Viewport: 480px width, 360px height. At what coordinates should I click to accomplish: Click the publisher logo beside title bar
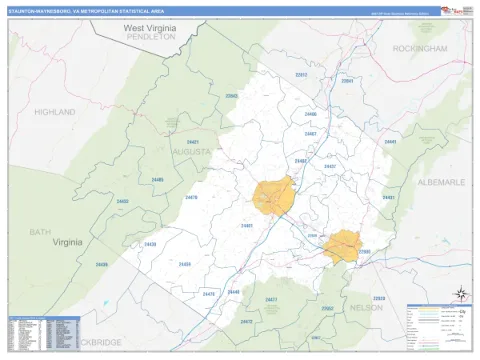(x=457, y=11)
